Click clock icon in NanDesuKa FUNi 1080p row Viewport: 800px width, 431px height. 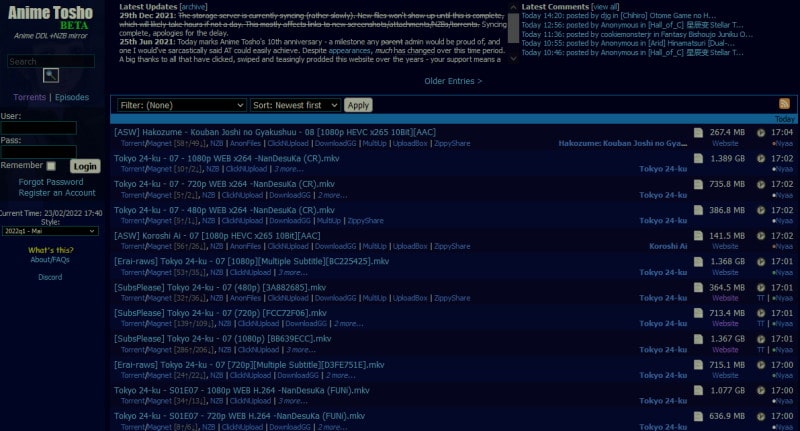click(761, 391)
